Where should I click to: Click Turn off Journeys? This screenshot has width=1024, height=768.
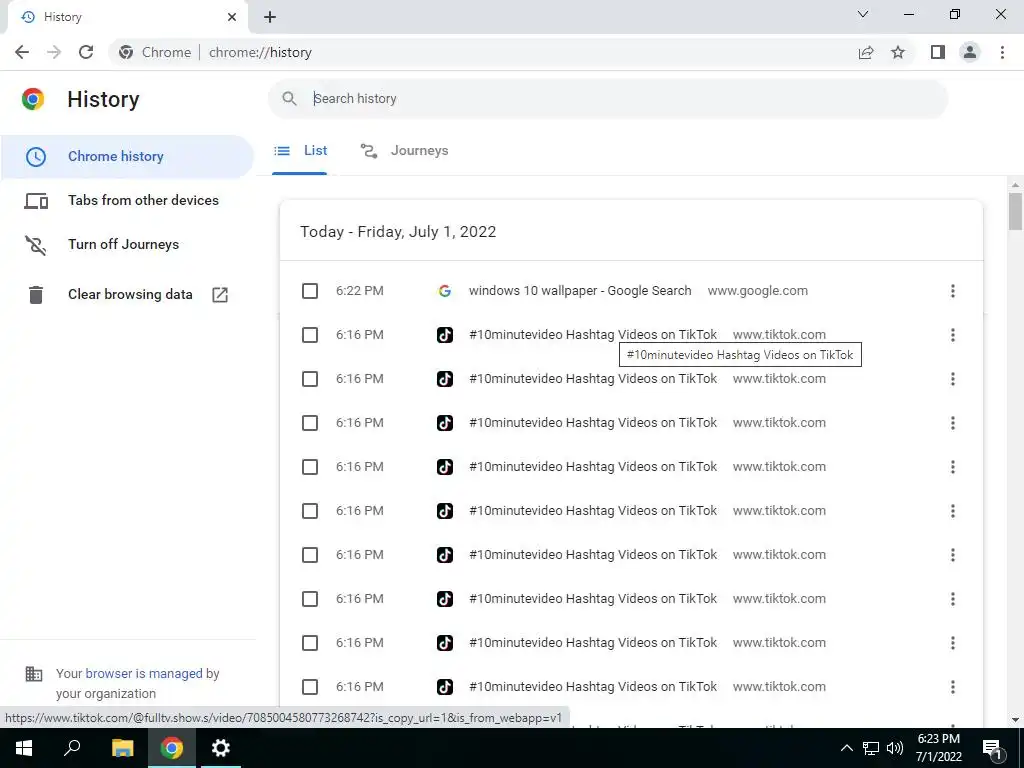coord(123,244)
